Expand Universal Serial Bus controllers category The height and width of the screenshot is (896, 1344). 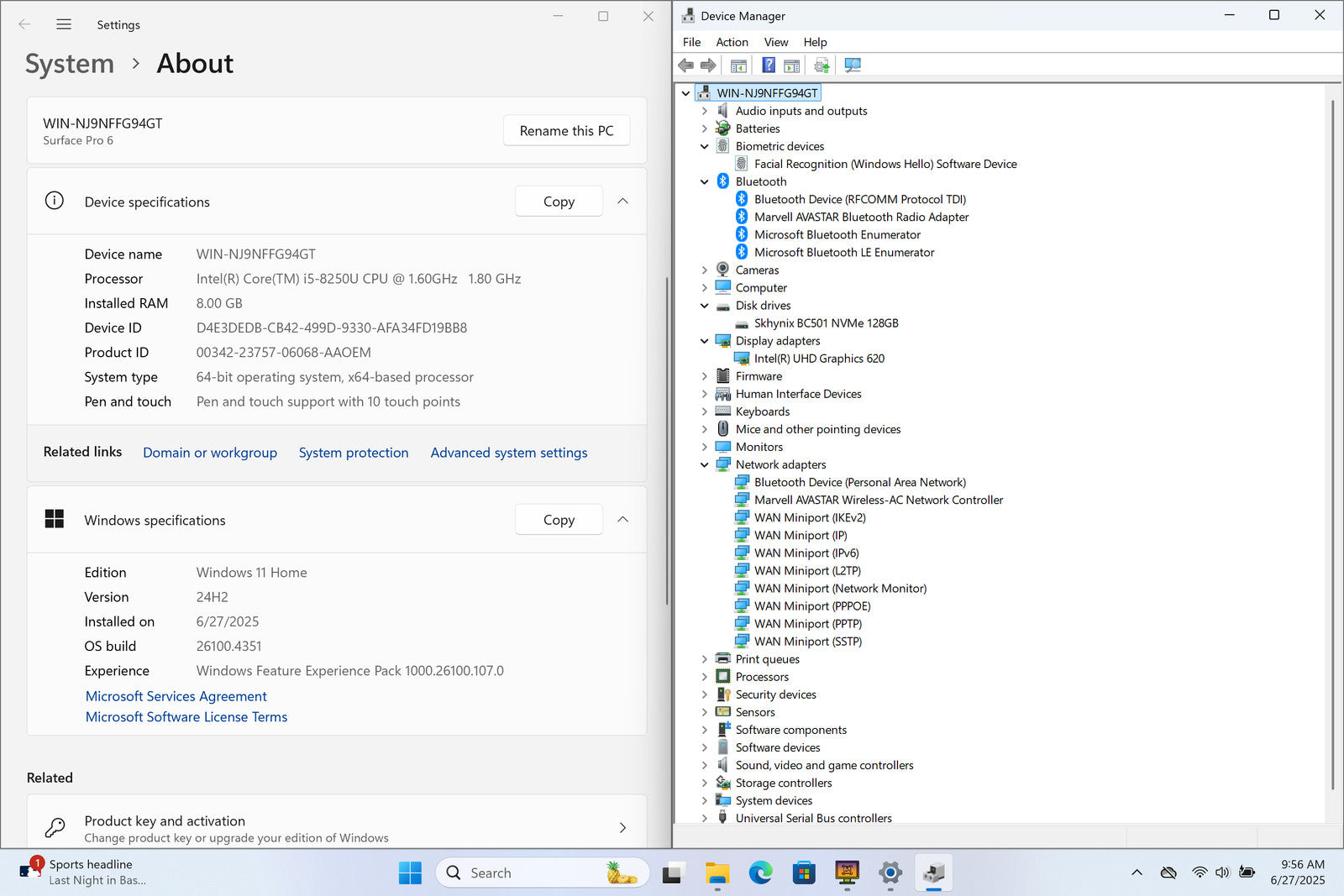704,818
